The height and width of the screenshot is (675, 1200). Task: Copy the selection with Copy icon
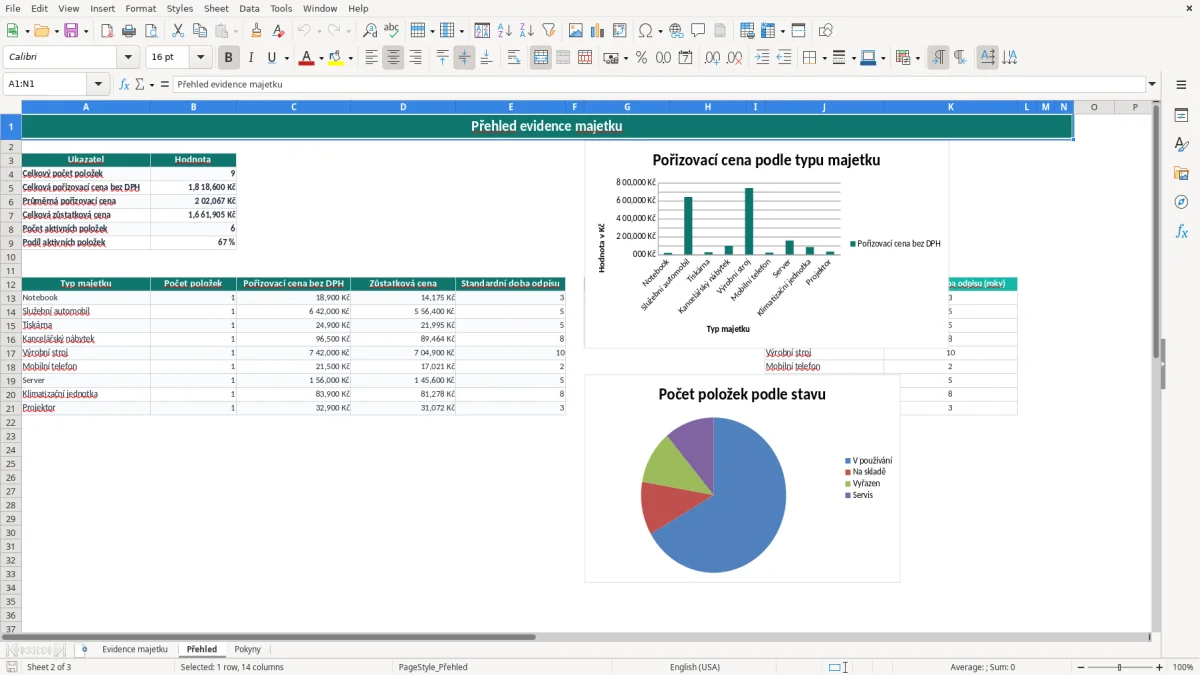tap(200, 31)
